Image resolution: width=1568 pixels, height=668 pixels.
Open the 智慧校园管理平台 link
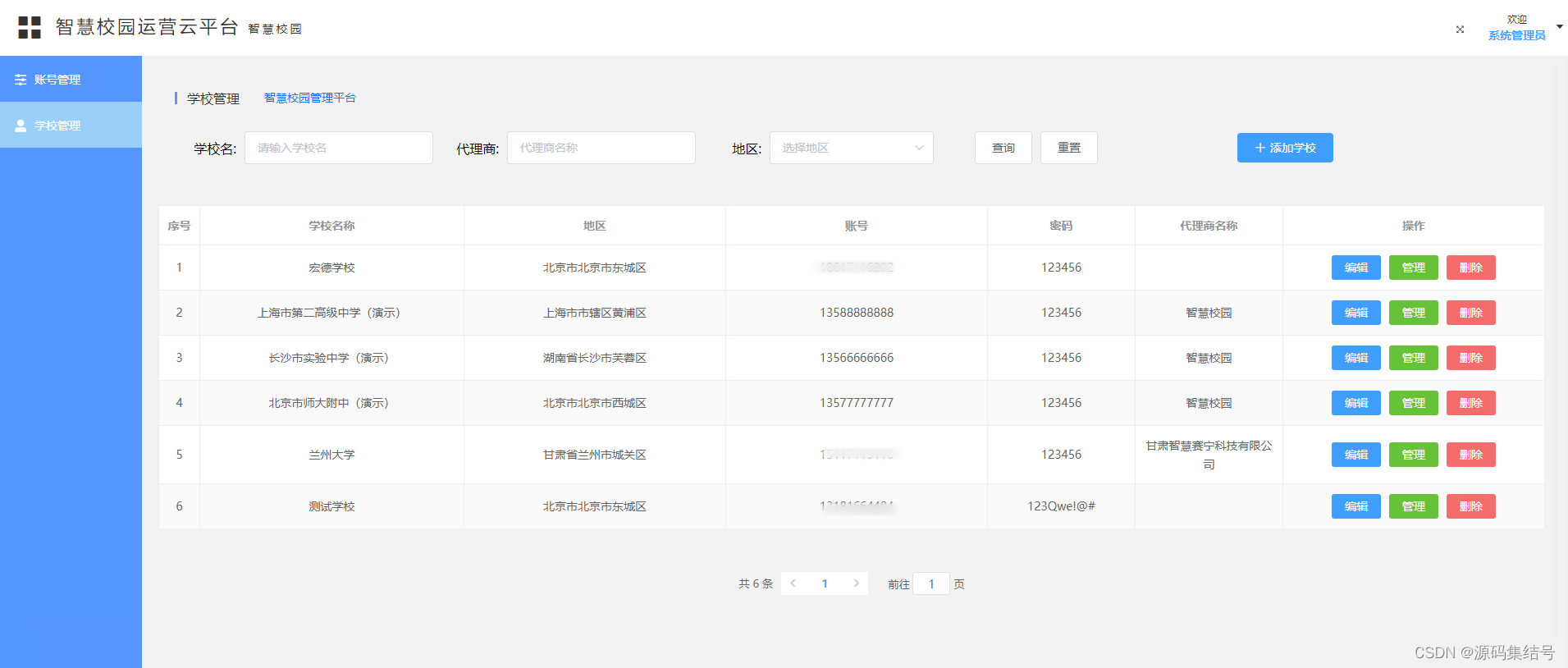(x=310, y=98)
